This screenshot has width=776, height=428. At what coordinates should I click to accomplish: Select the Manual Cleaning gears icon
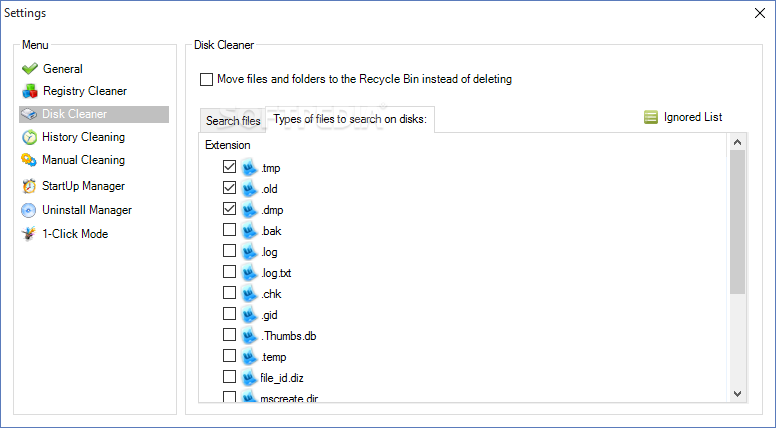pyautogui.click(x=29, y=160)
